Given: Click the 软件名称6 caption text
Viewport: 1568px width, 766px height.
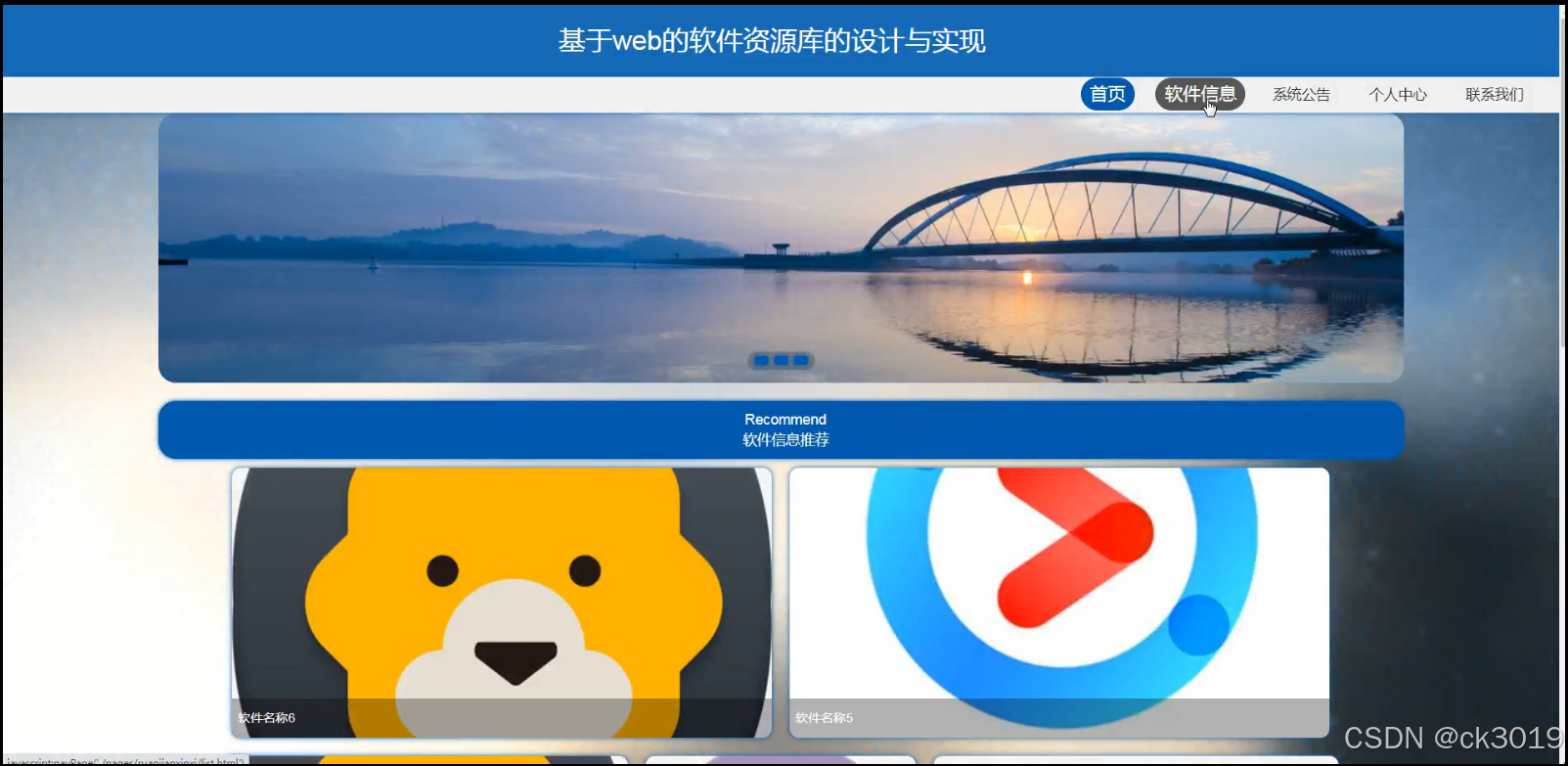Looking at the screenshot, I should pos(266,718).
